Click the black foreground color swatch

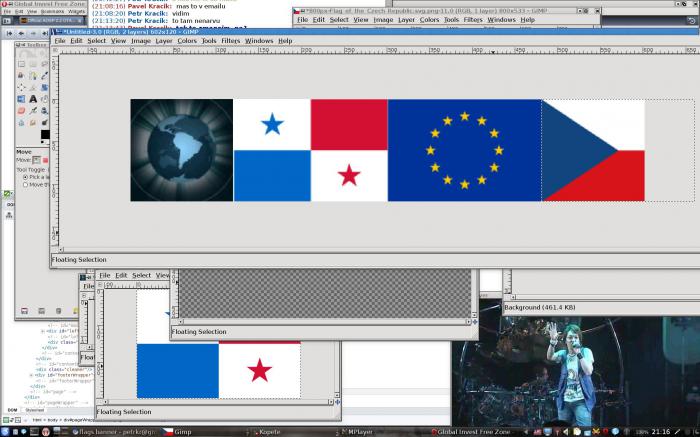[45, 134]
